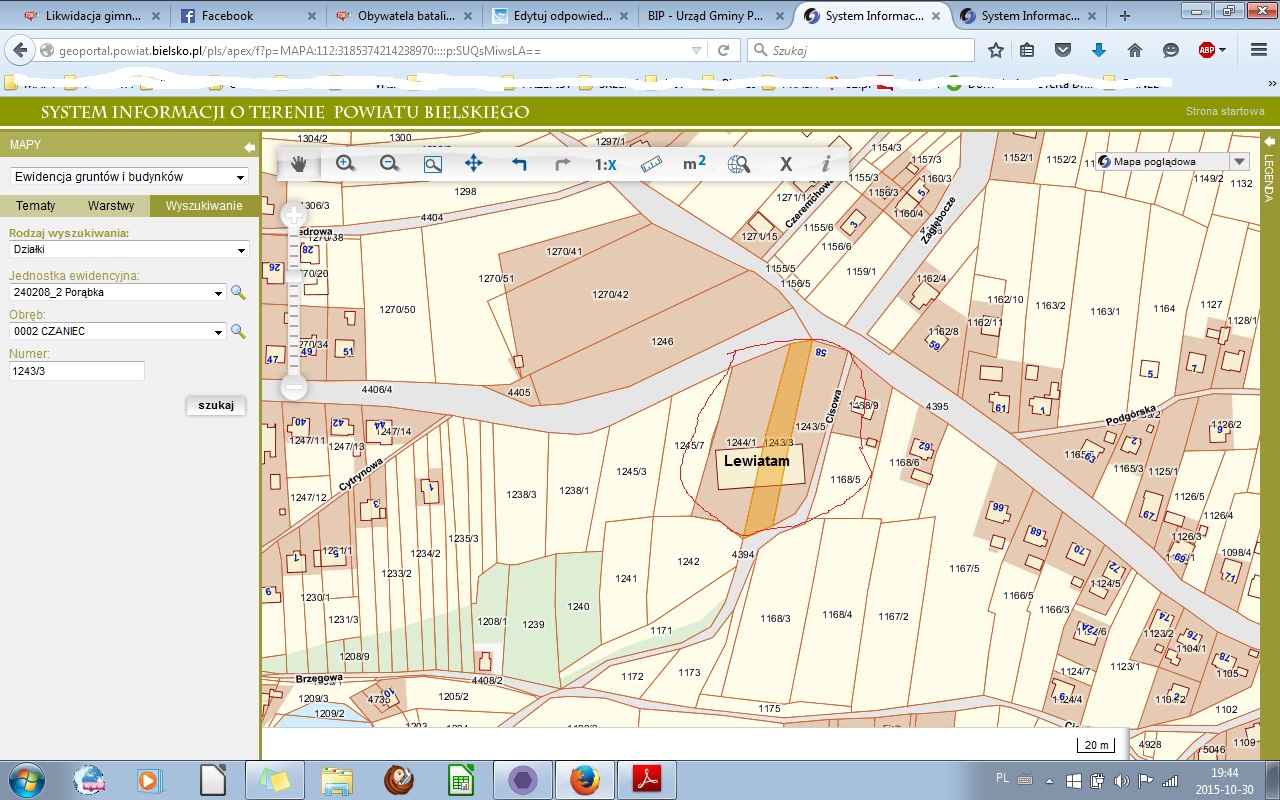Click the Numer parcel input field
This screenshot has width=1280, height=800.
(77, 372)
